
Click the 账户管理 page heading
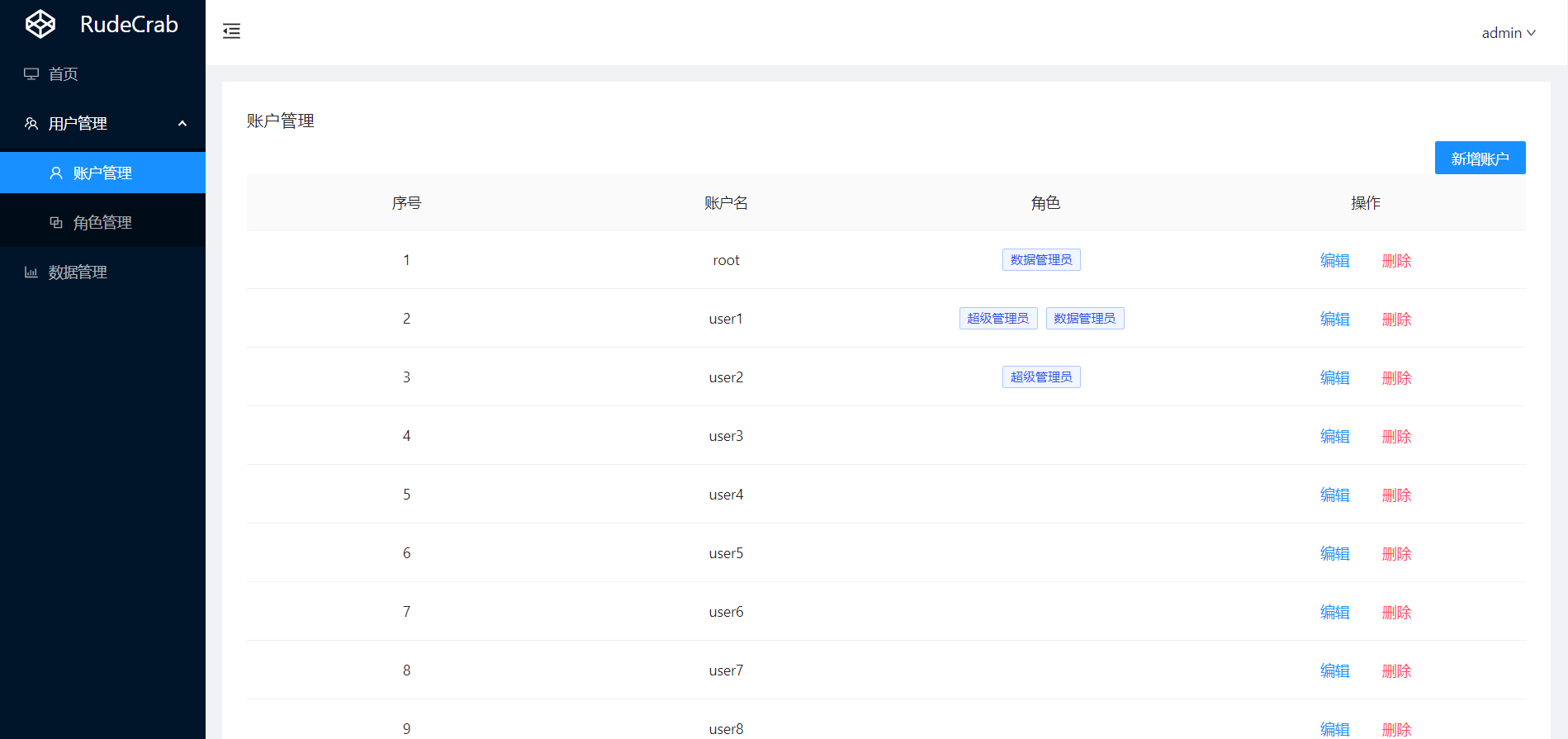pyautogui.click(x=281, y=121)
